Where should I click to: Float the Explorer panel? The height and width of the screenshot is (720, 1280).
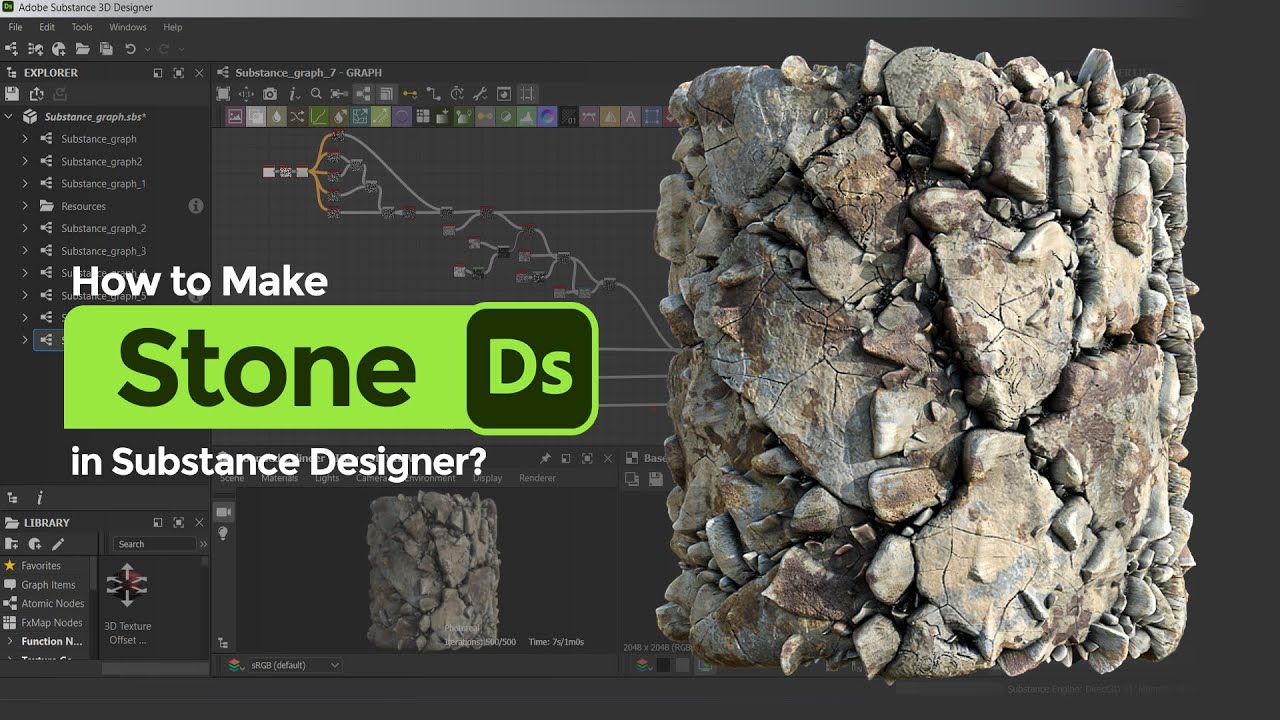tap(158, 73)
